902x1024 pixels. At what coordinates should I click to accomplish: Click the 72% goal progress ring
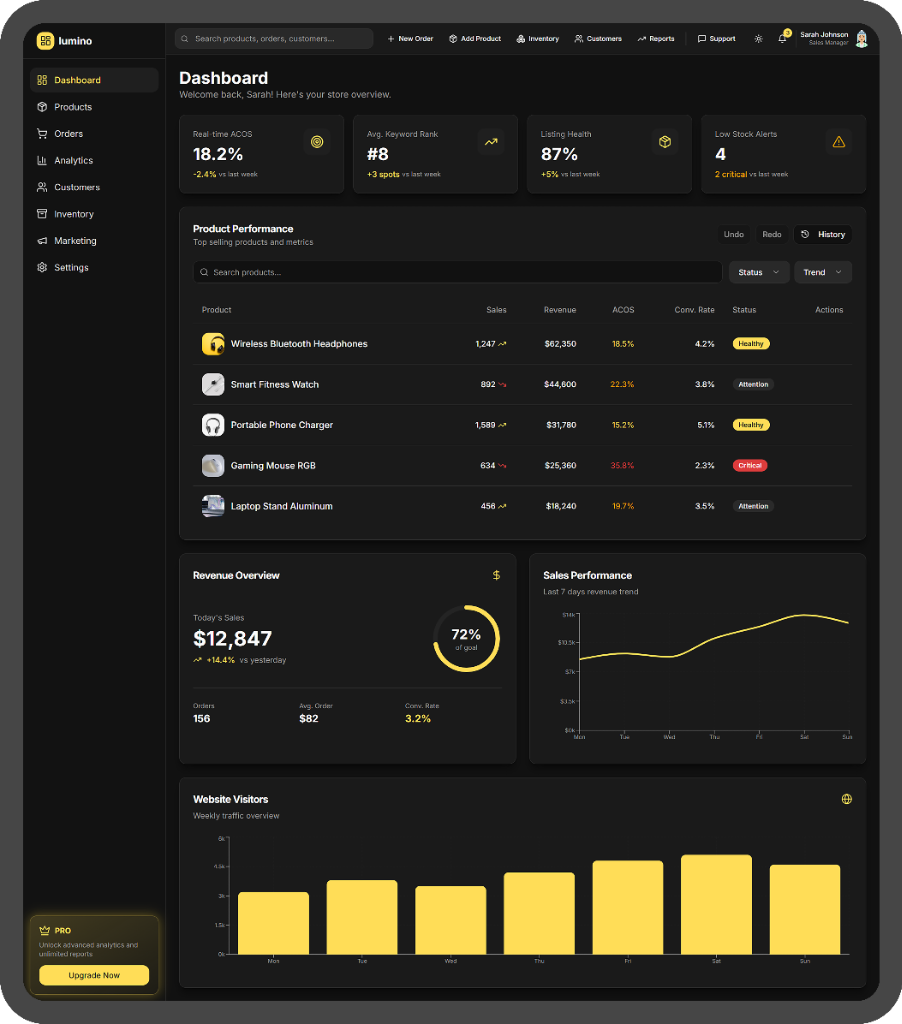pyautogui.click(x=466, y=637)
